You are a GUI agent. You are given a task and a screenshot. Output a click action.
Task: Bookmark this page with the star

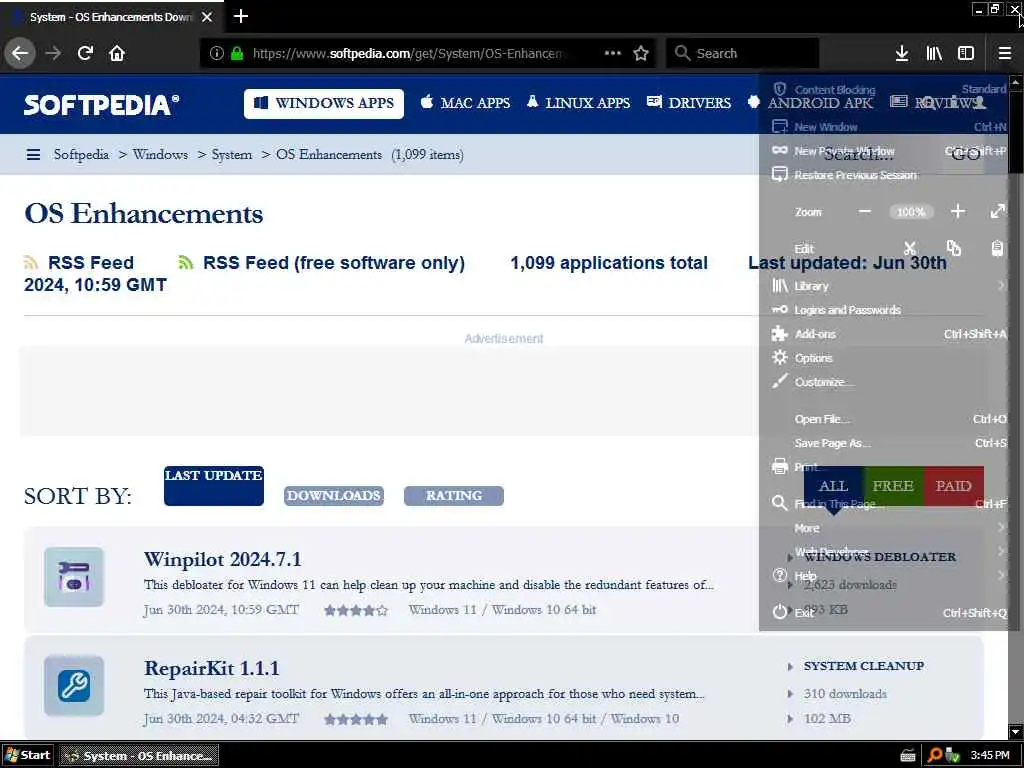coord(641,53)
